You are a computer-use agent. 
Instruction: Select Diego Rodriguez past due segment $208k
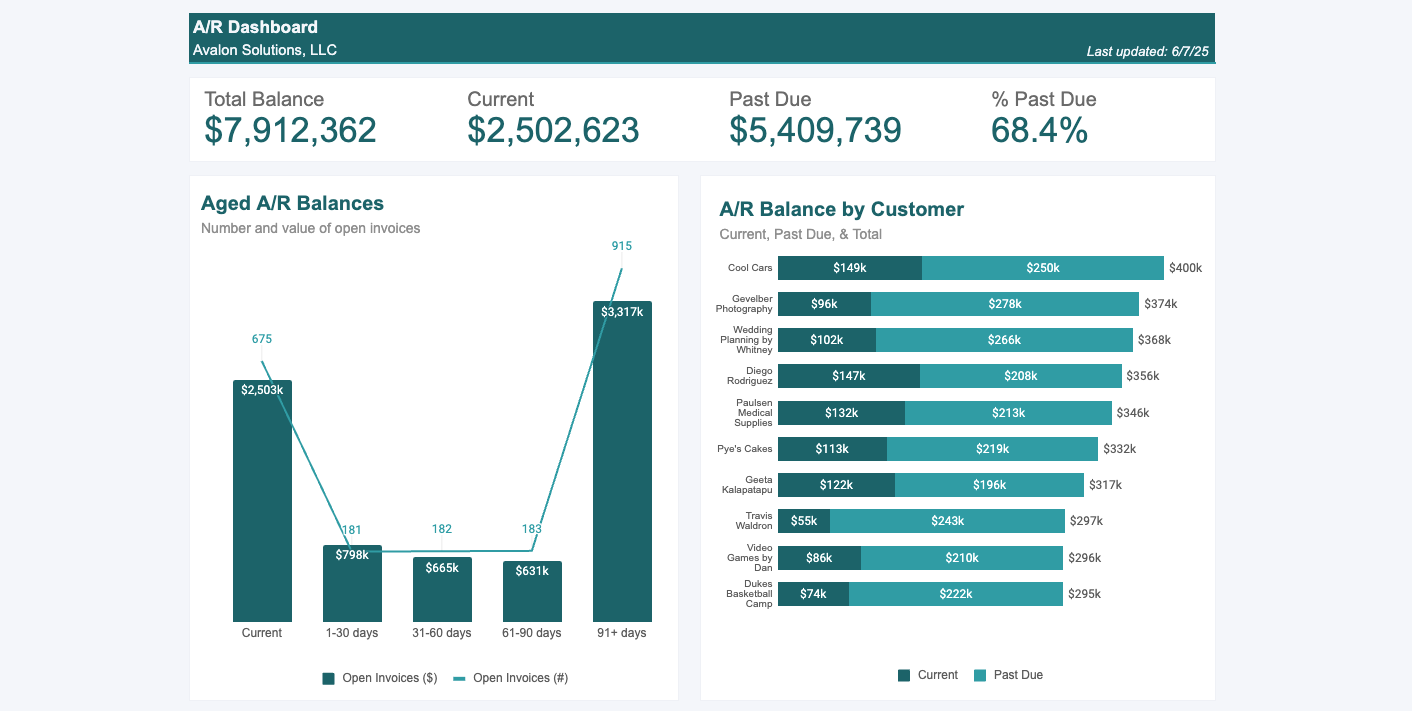(x=1021, y=376)
